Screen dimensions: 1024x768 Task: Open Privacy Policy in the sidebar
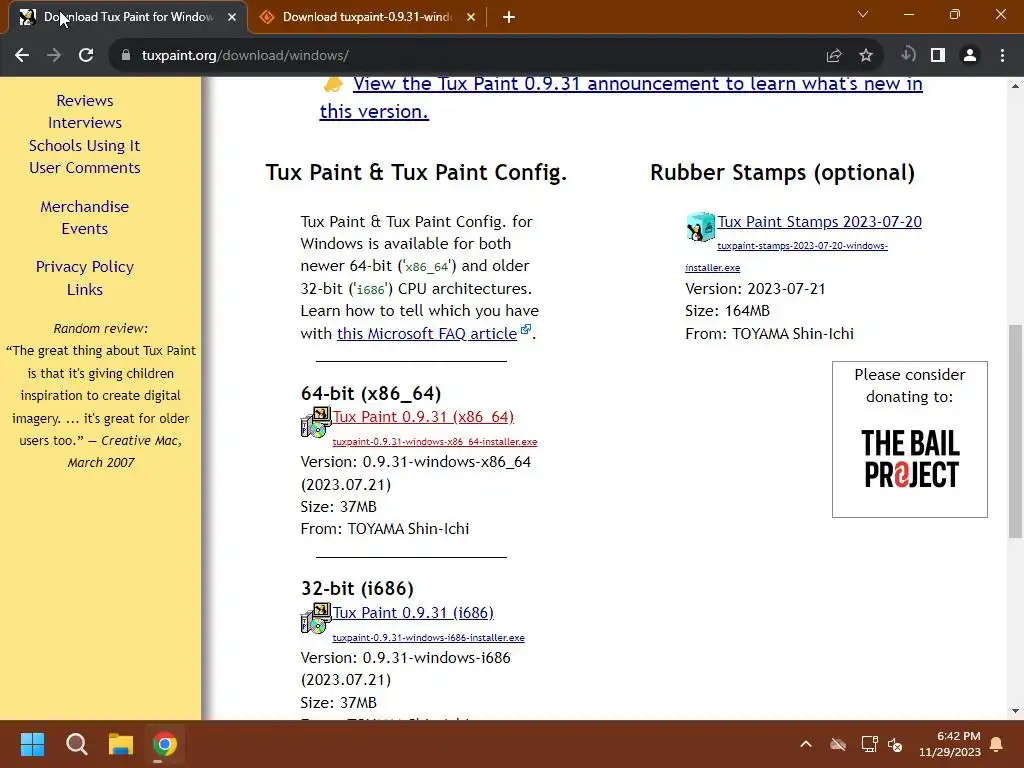click(85, 266)
